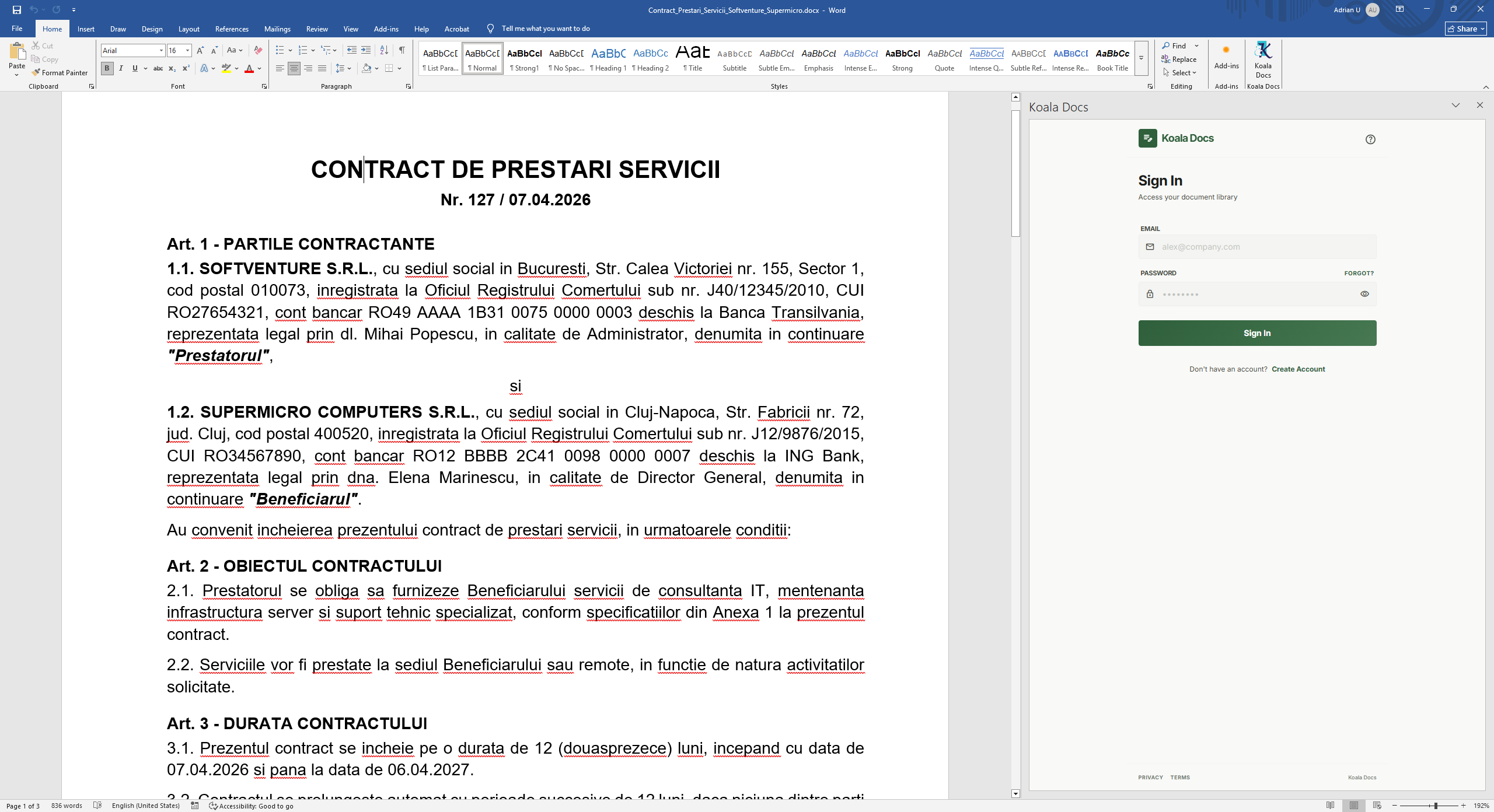Open the Design tab

(152, 29)
